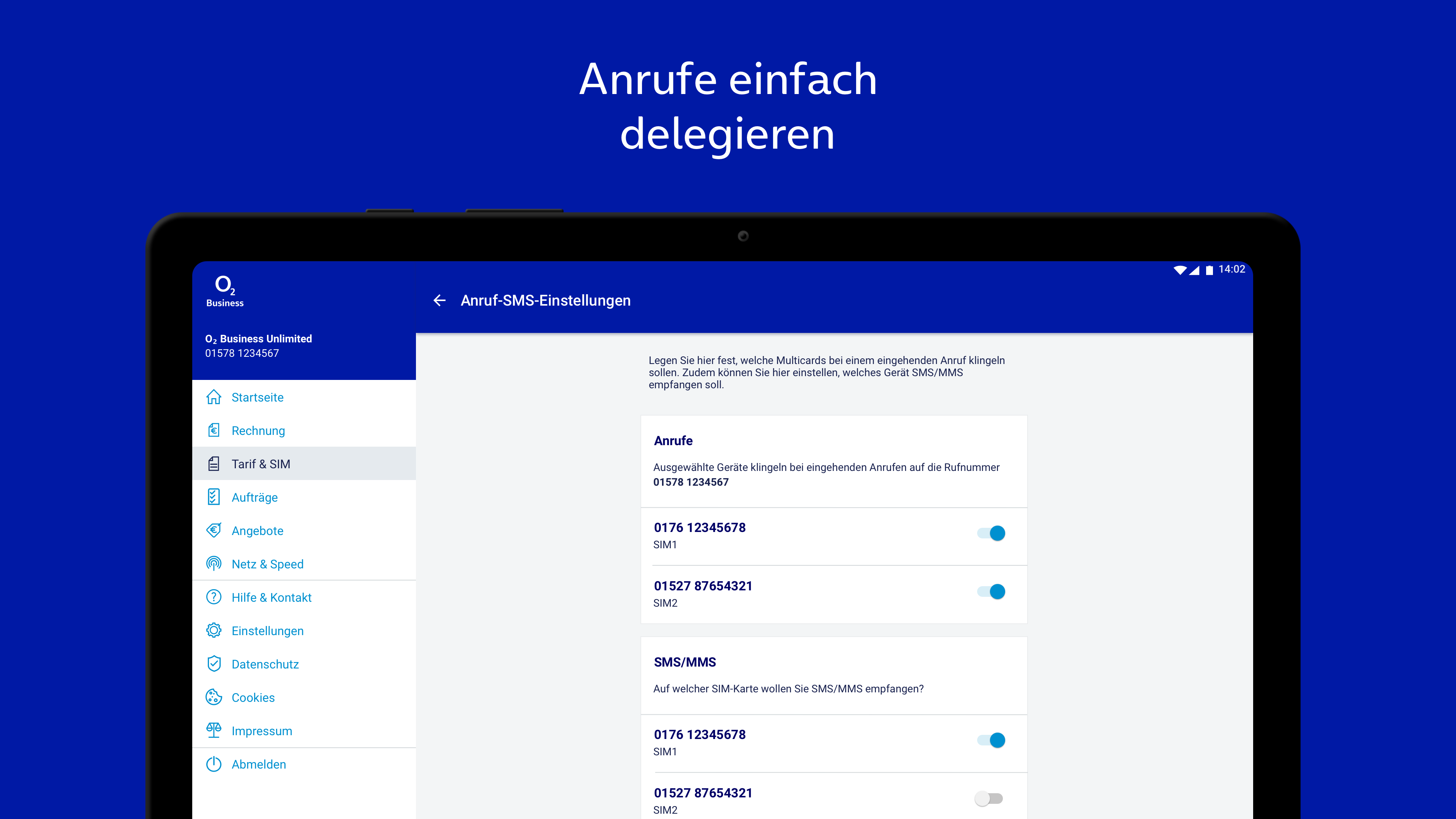Click the Netz & Speed signal icon
Screen dimensions: 1456x819
tap(213, 564)
